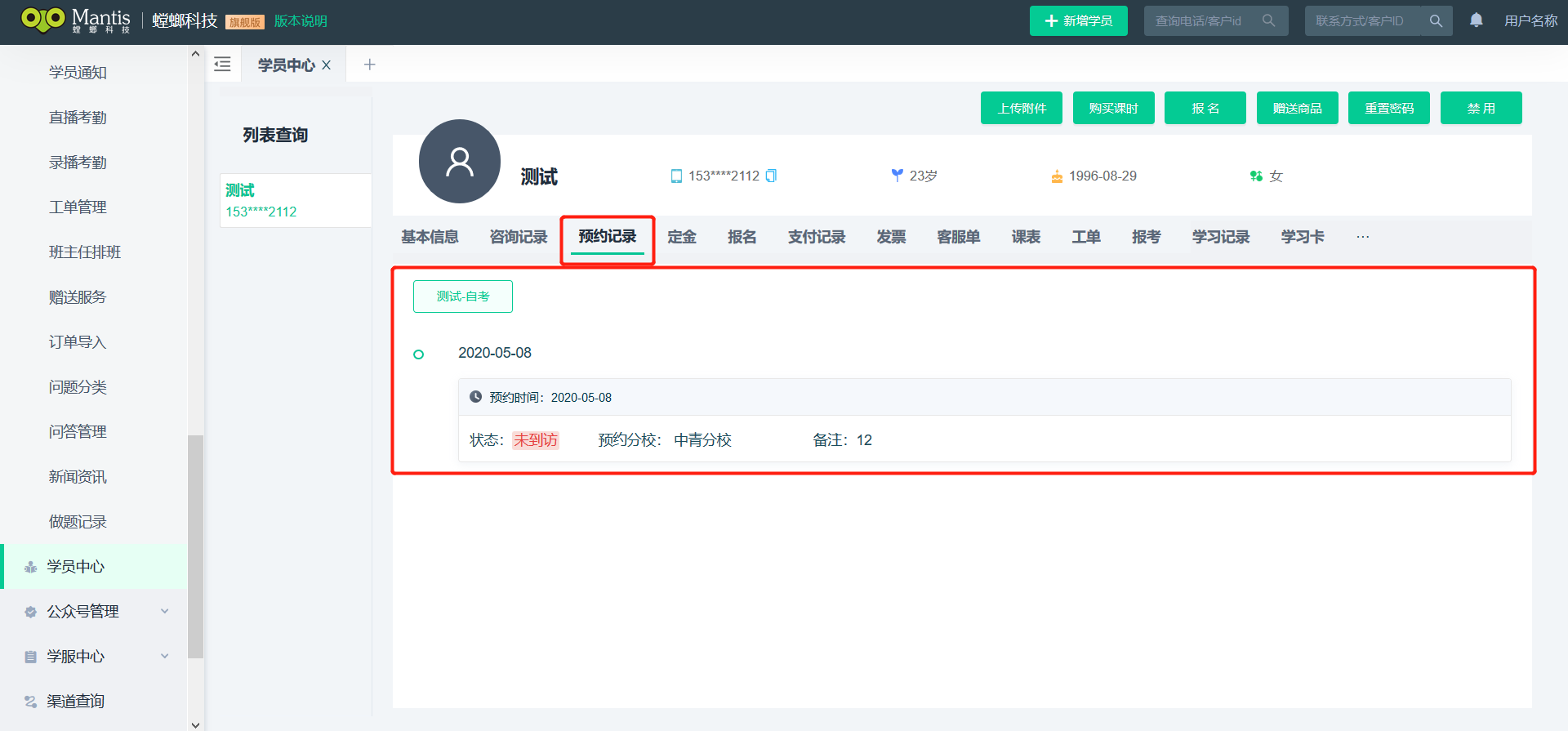Viewport: 1568px width, 731px height.
Task: Open 赠送服务 in the sidebar
Action: tap(78, 297)
